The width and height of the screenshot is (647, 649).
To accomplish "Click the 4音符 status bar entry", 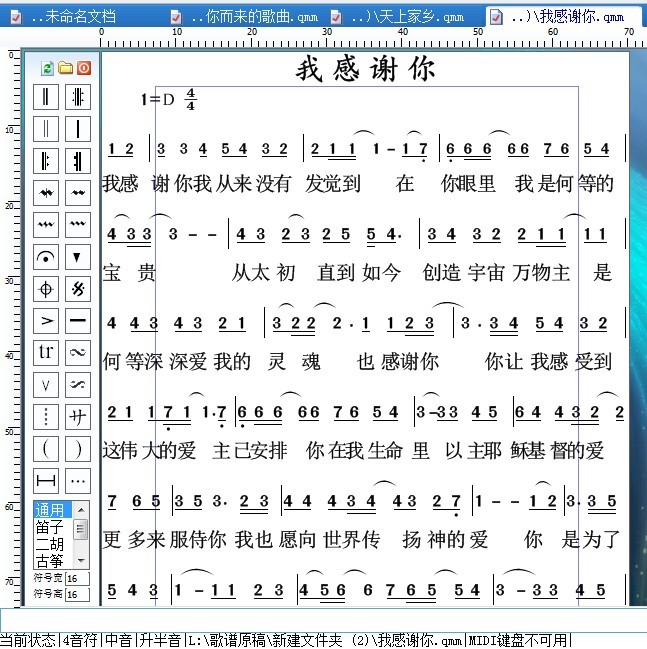I will (79, 640).
